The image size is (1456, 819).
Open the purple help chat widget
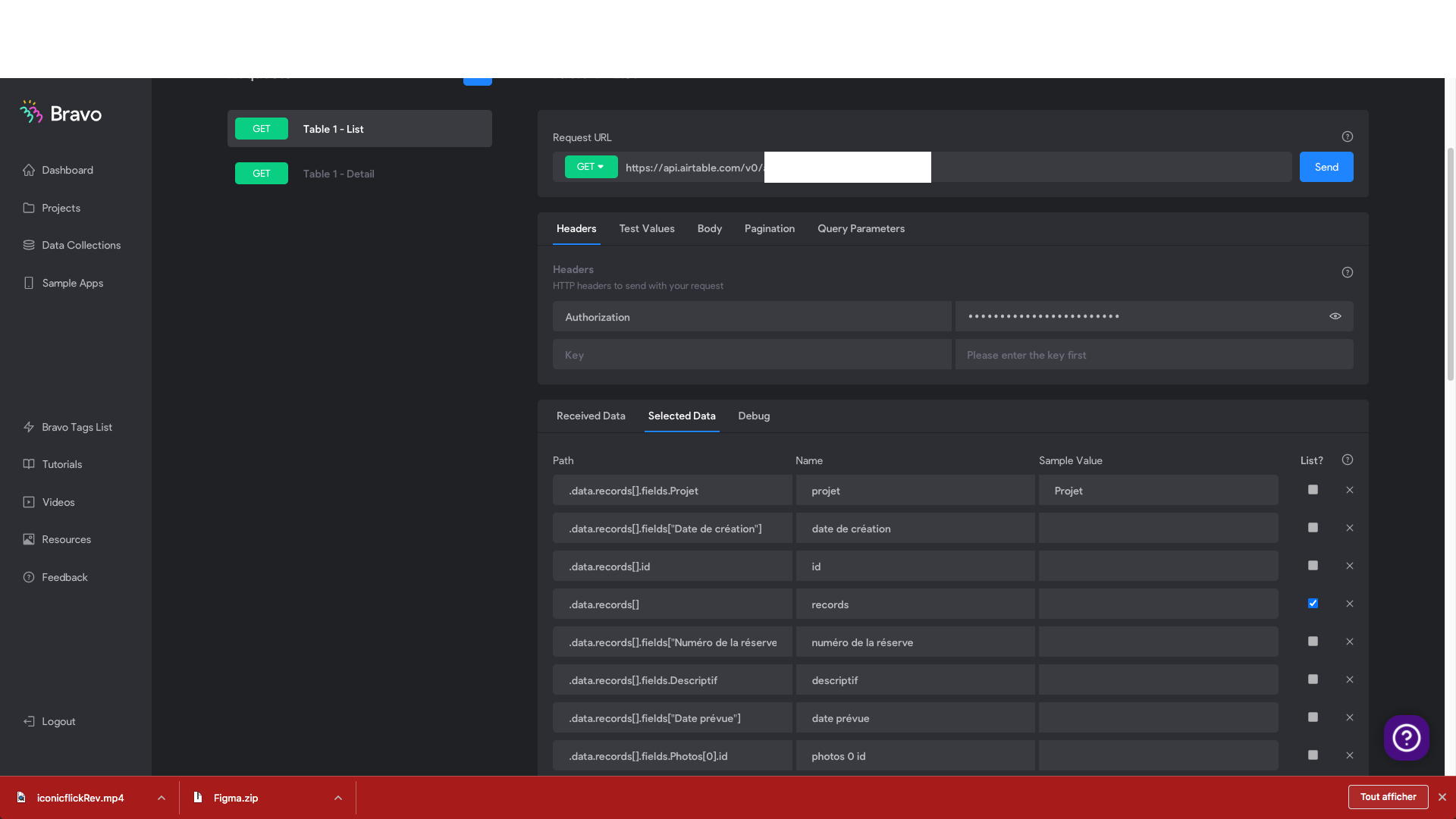1406,737
